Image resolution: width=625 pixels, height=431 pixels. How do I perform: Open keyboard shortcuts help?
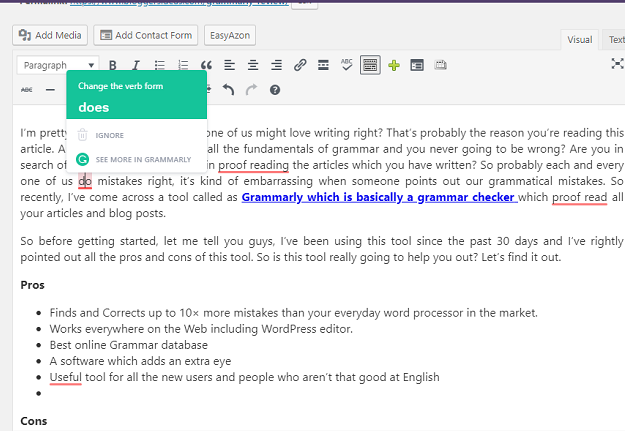click(275, 90)
